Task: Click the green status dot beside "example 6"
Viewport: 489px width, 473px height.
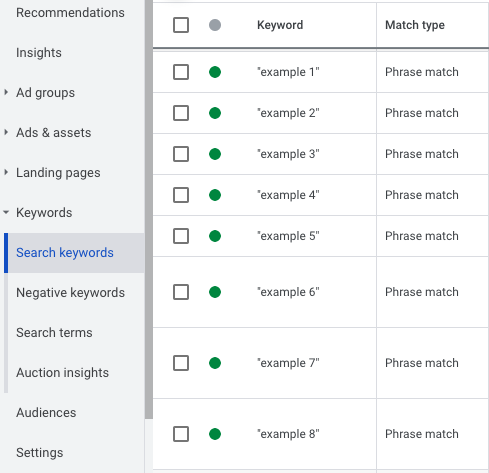Action: [x=215, y=292]
